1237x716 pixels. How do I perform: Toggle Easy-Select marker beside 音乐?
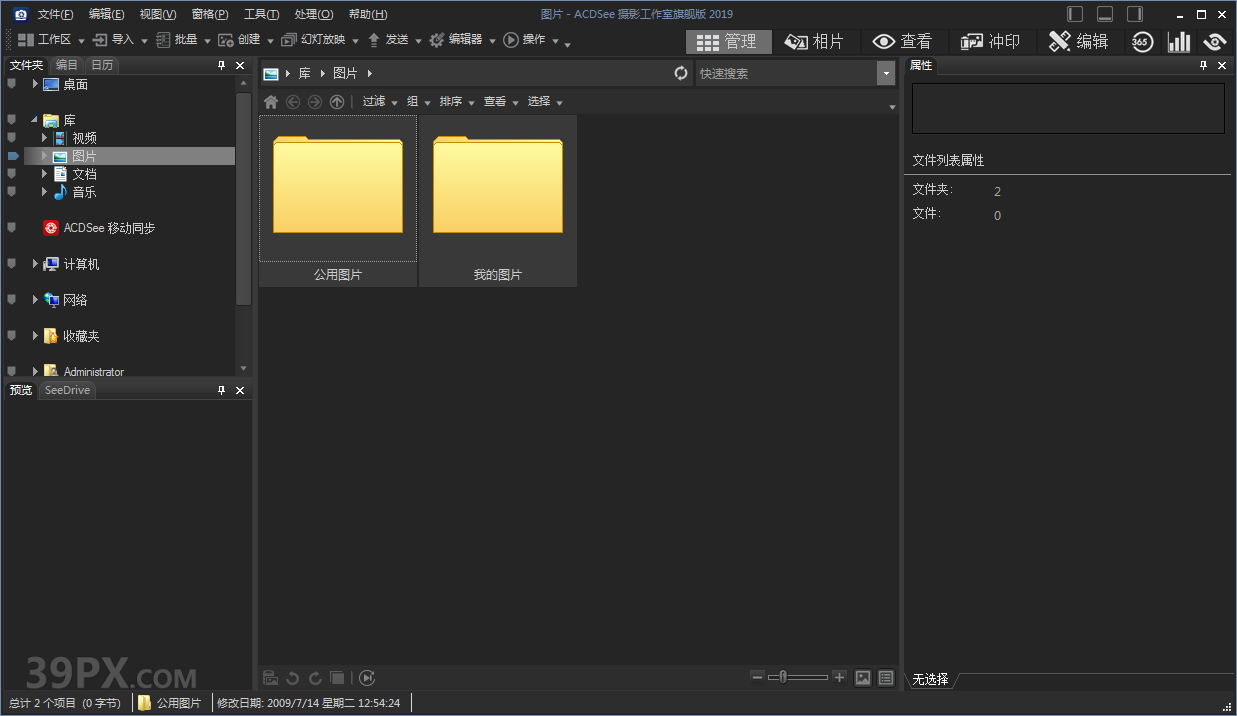tap(12, 192)
